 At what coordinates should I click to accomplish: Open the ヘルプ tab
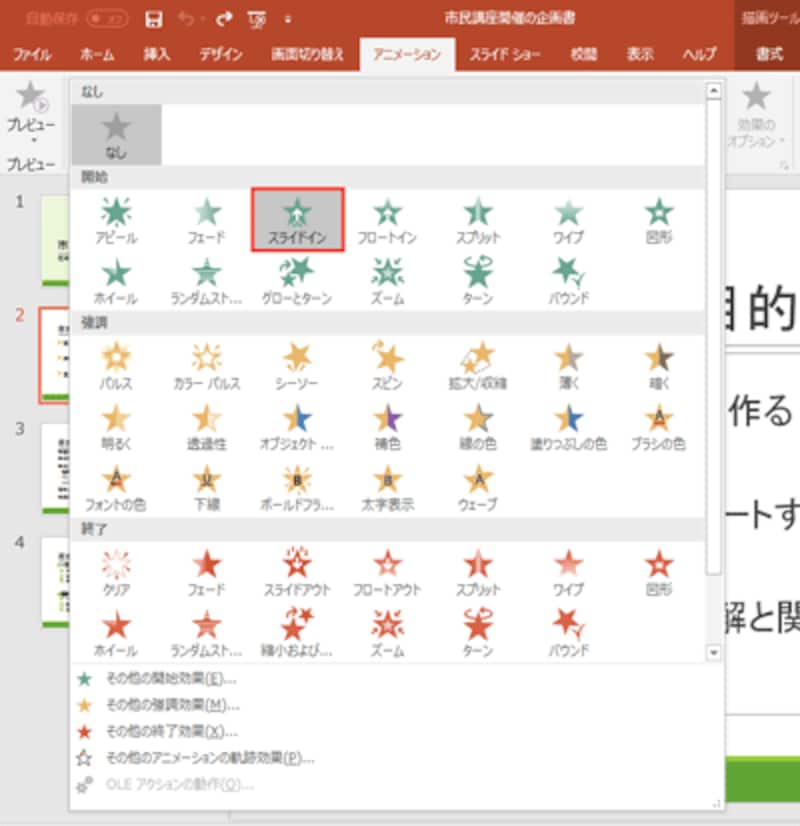coord(699,54)
